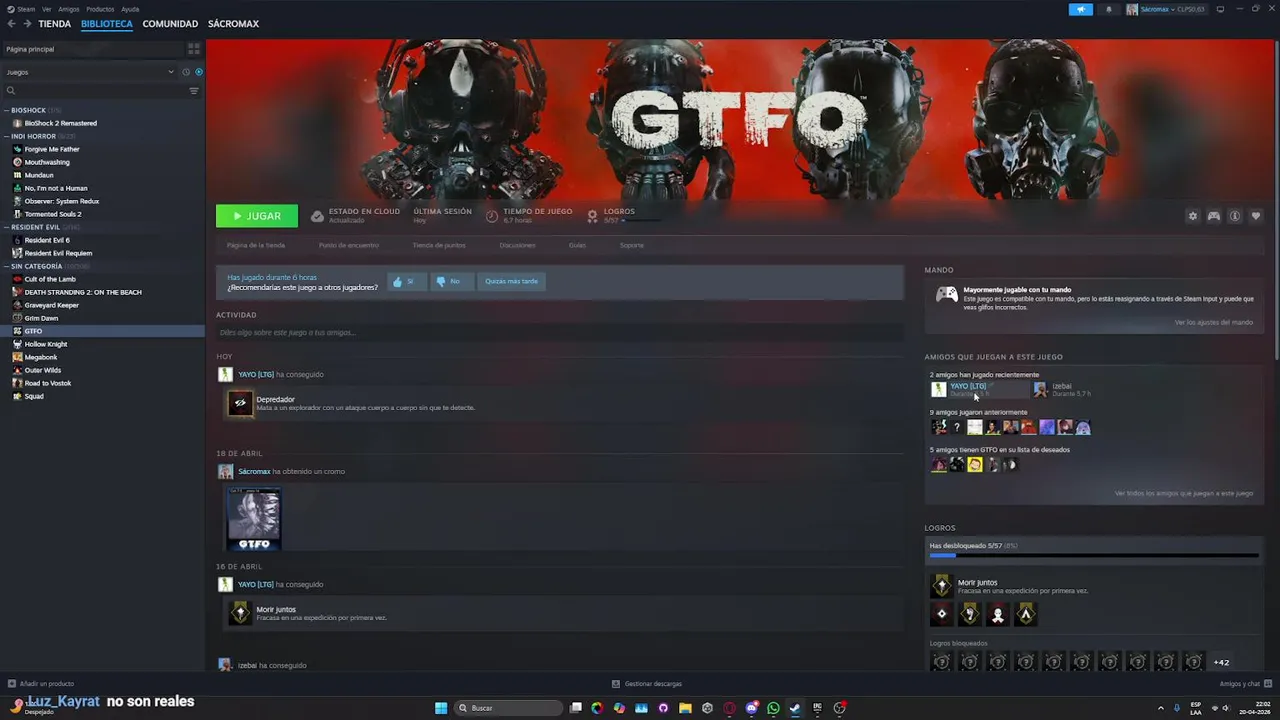Viewport: 1280px width, 720px height.
Task: Click the green JUGAR play button
Action: click(x=257, y=216)
